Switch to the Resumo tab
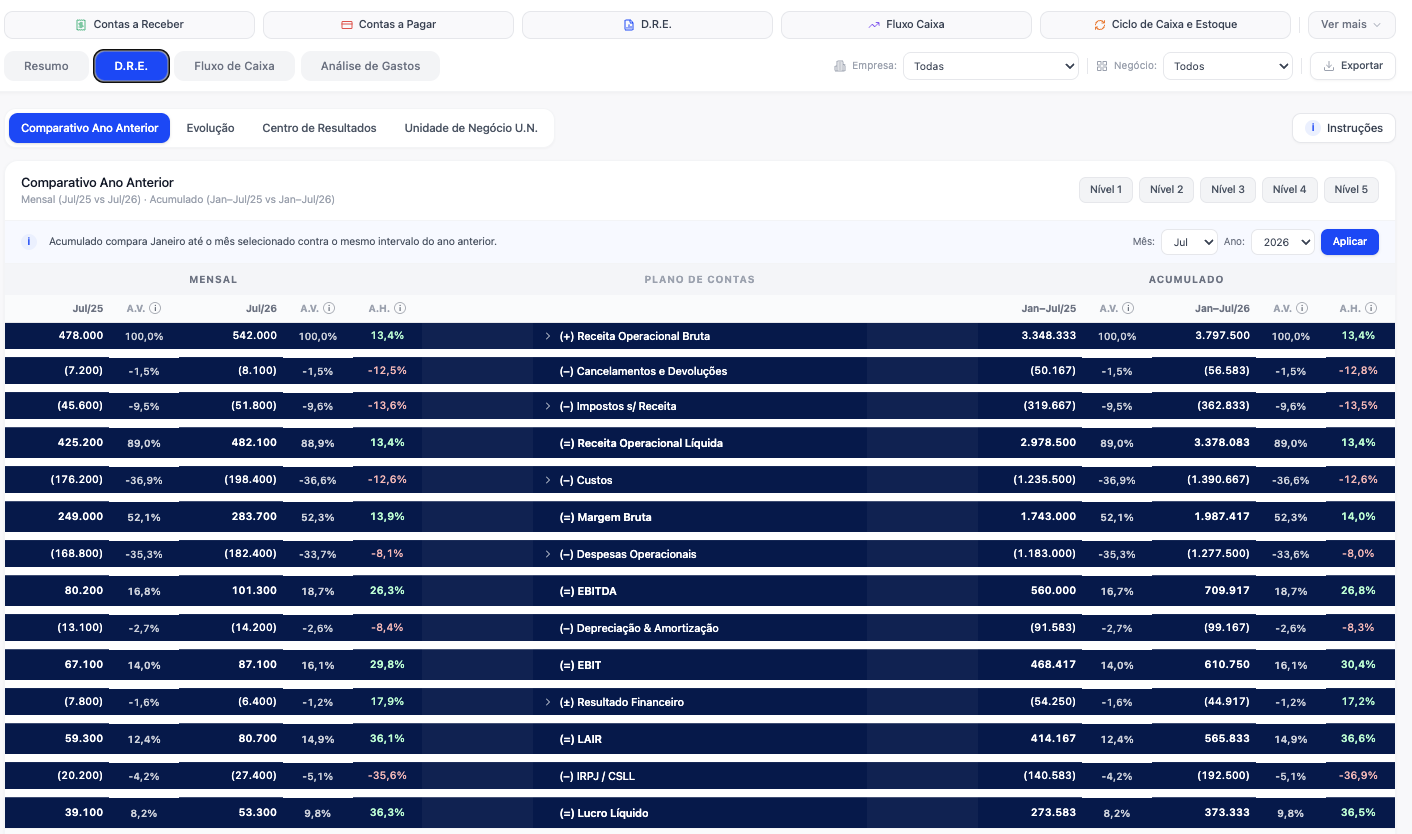This screenshot has height=834, width=1412. [x=46, y=66]
